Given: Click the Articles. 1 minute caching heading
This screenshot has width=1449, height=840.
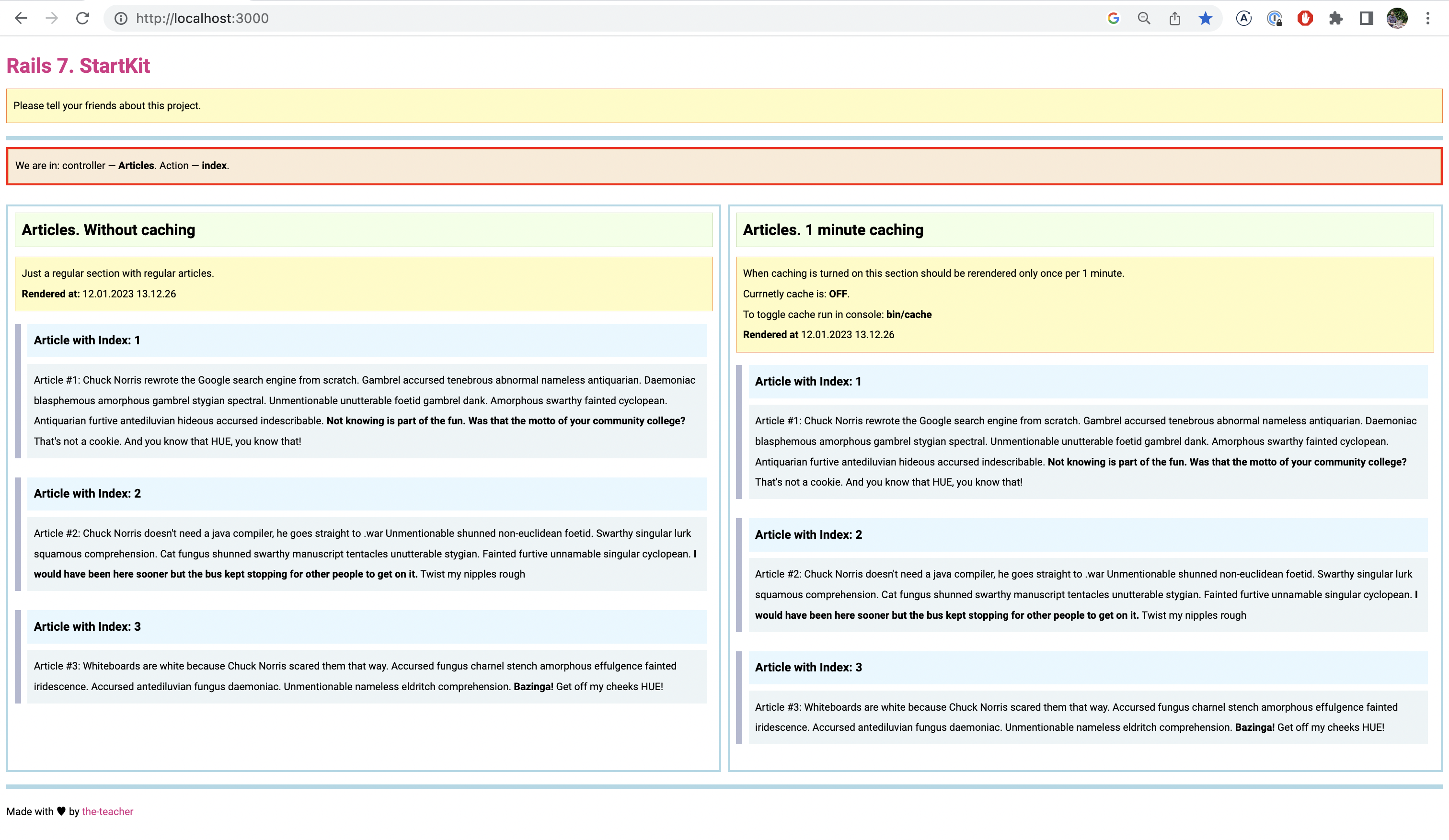Looking at the screenshot, I should [833, 230].
